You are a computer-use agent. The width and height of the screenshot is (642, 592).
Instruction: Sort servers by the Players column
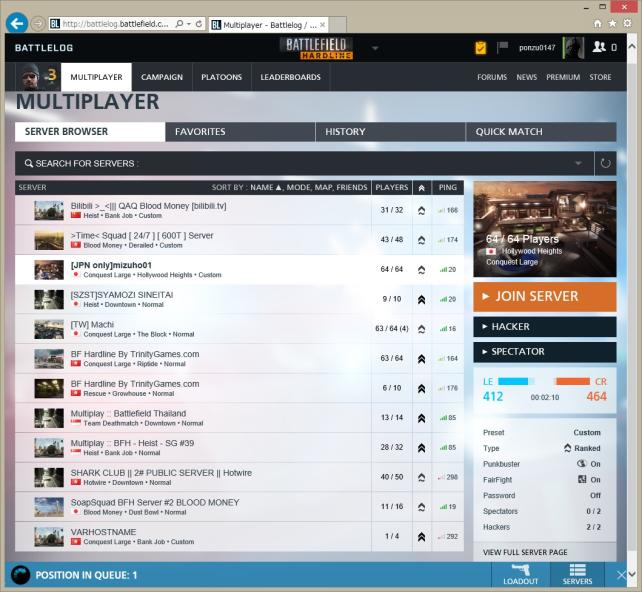391,188
